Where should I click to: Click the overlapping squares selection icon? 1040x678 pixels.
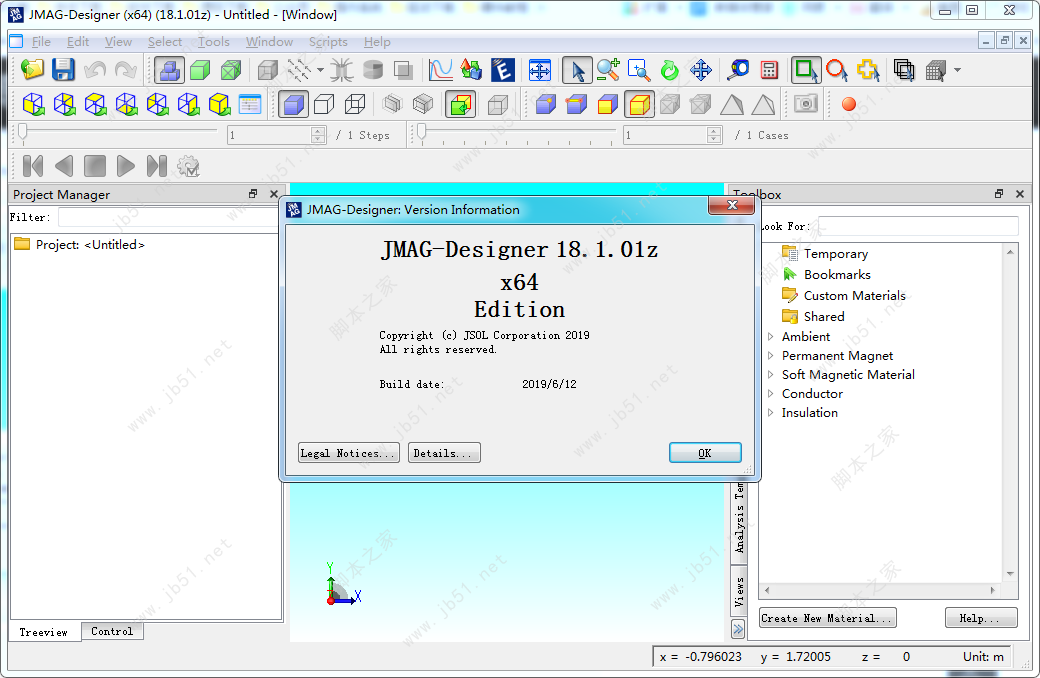(904, 70)
